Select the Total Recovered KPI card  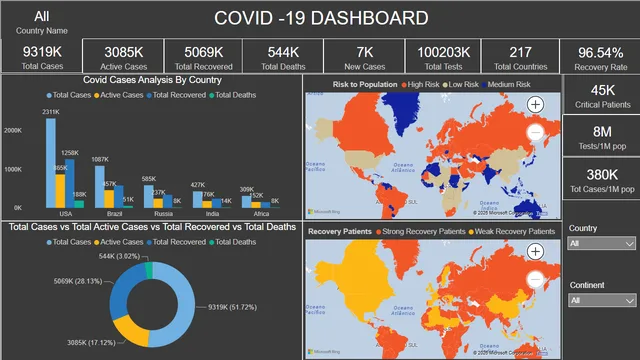[203, 56]
